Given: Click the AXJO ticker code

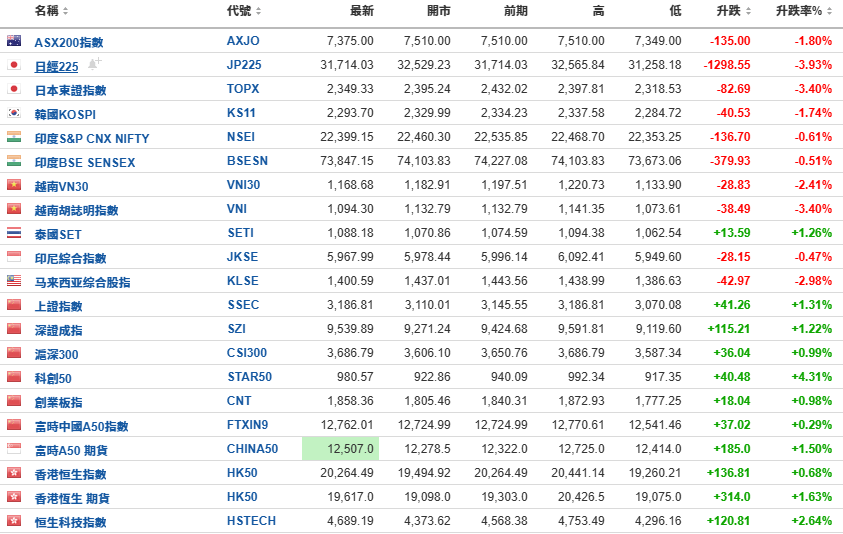Looking at the screenshot, I should click(x=243, y=41).
